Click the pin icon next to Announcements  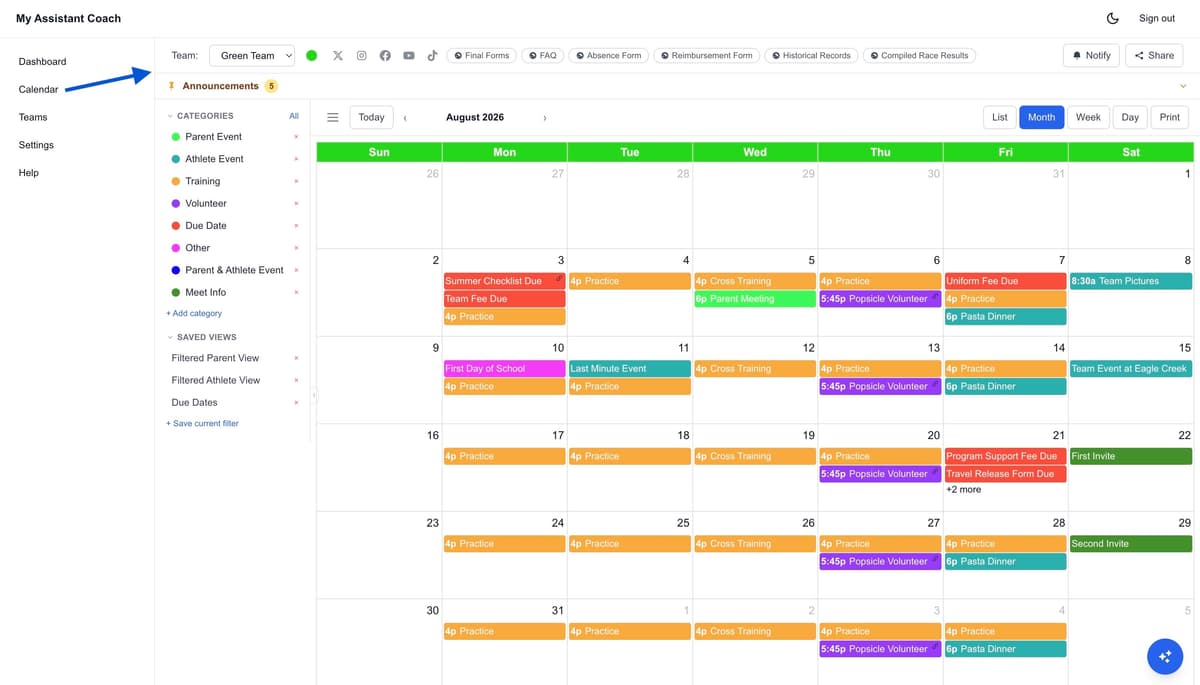pos(171,86)
